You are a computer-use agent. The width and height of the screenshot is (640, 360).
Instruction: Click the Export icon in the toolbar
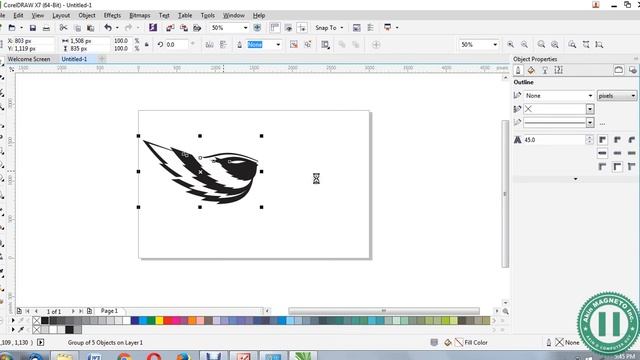pos(184,28)
